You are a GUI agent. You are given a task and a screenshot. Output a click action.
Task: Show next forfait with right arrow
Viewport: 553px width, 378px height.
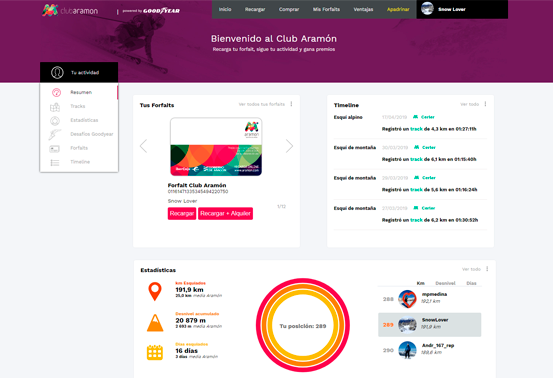289,146
